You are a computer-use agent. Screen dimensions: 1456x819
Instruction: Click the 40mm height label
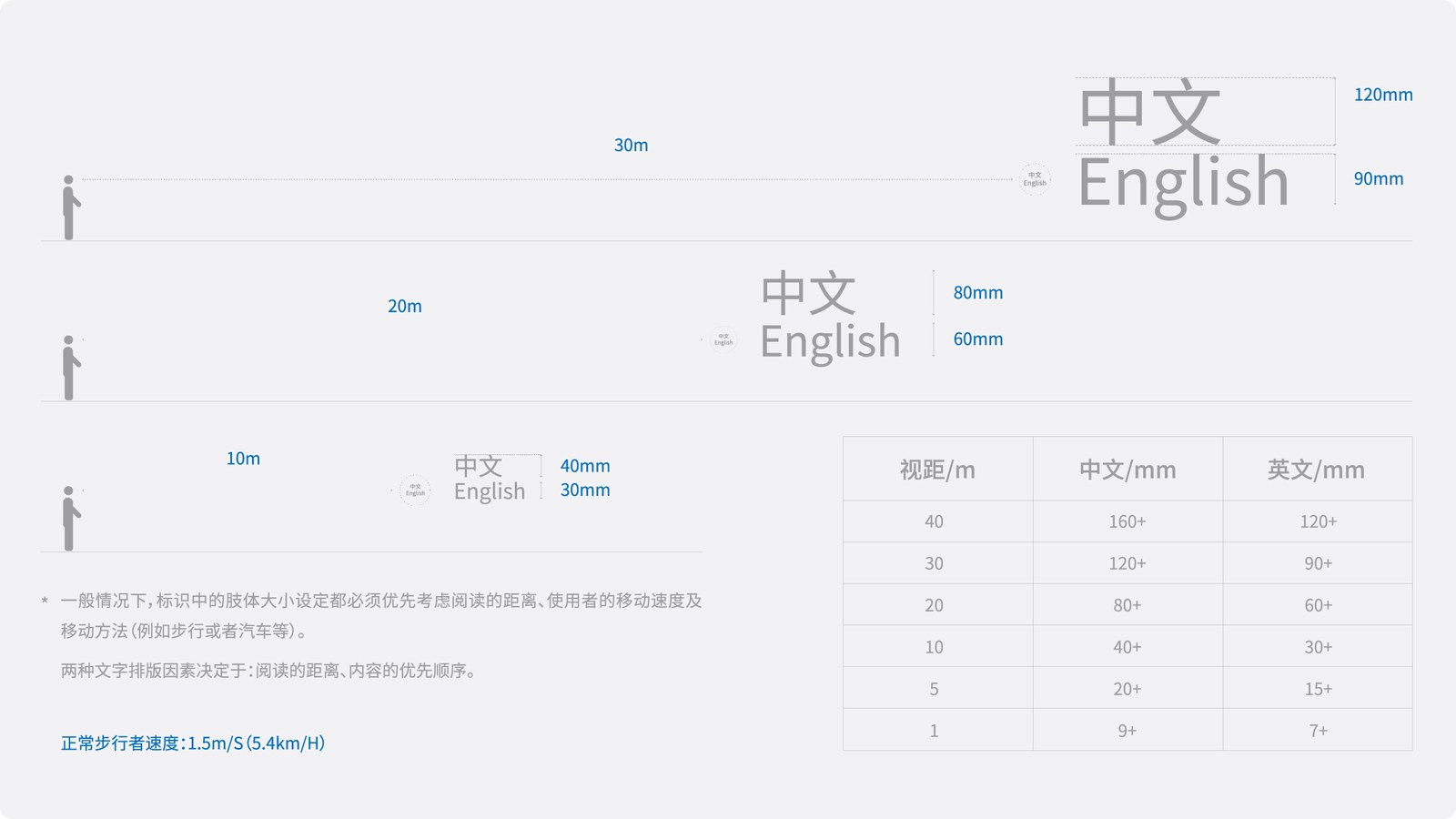click(585, 466)
